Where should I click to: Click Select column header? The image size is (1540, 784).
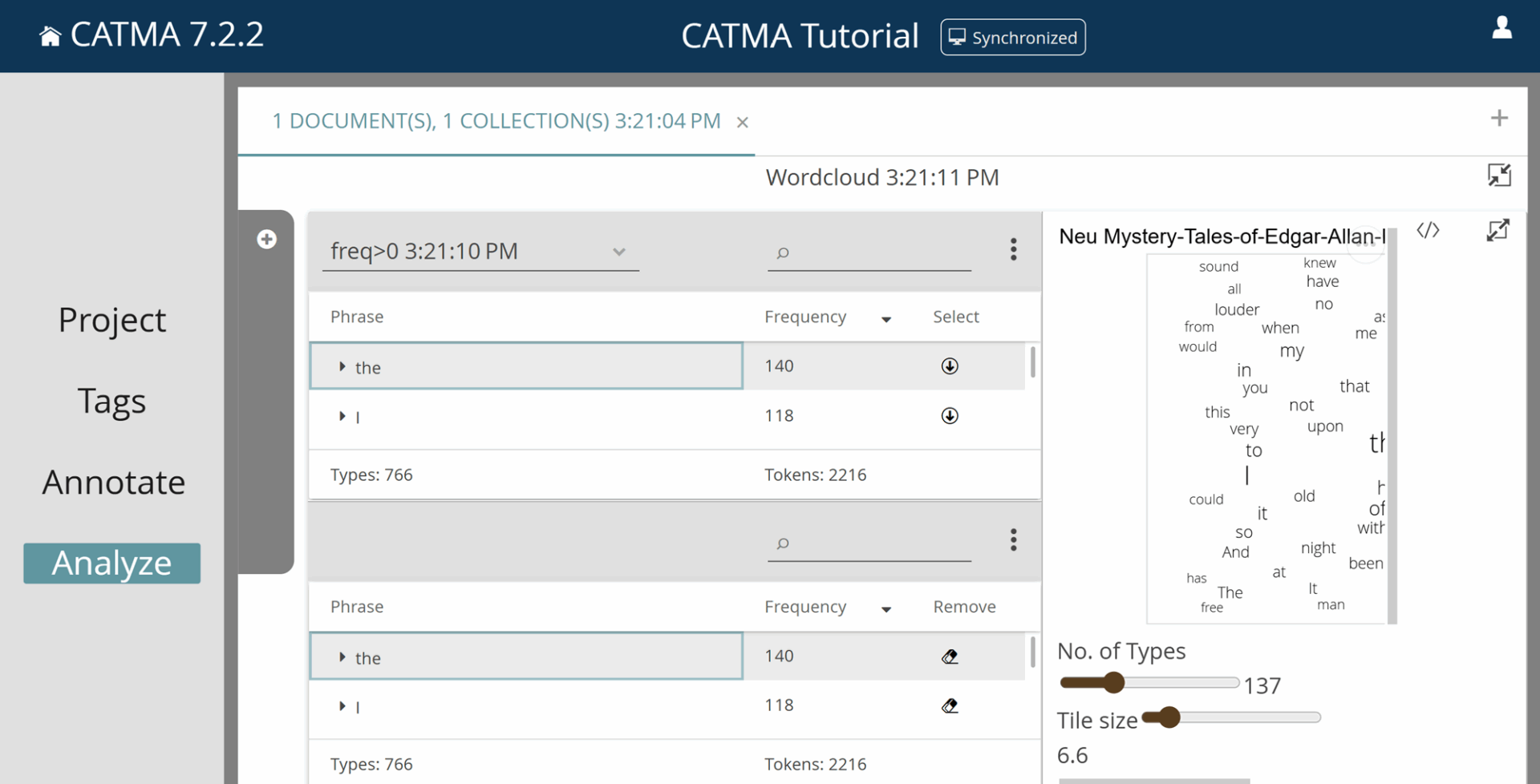click(956, 317)
